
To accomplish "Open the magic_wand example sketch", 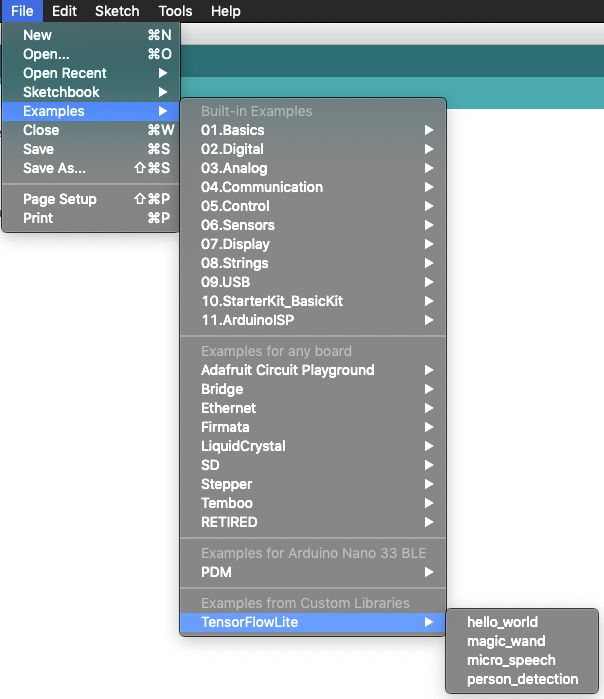I will click(x=522, y=641).
